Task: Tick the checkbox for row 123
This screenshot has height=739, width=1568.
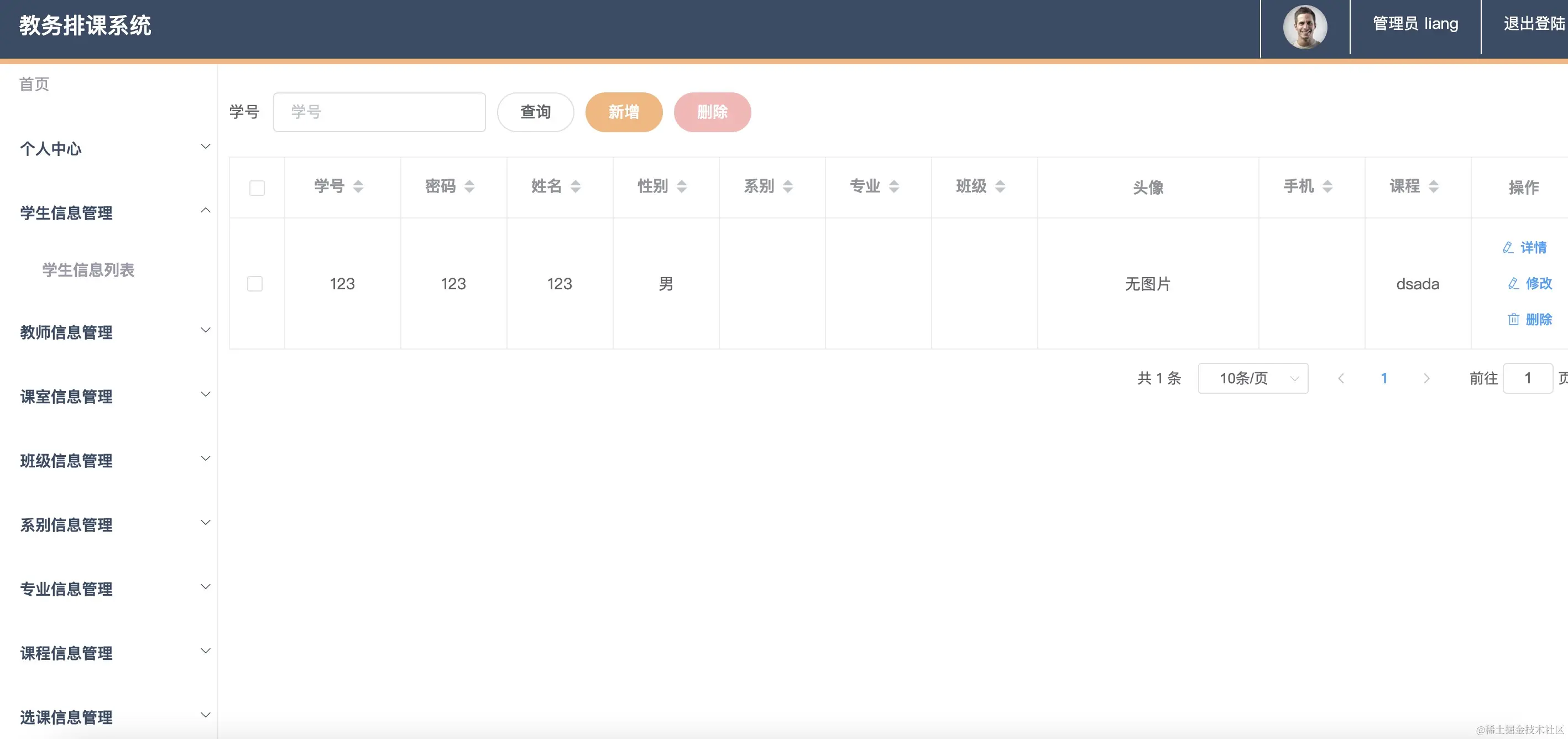Action: click(x=255, y=284)
